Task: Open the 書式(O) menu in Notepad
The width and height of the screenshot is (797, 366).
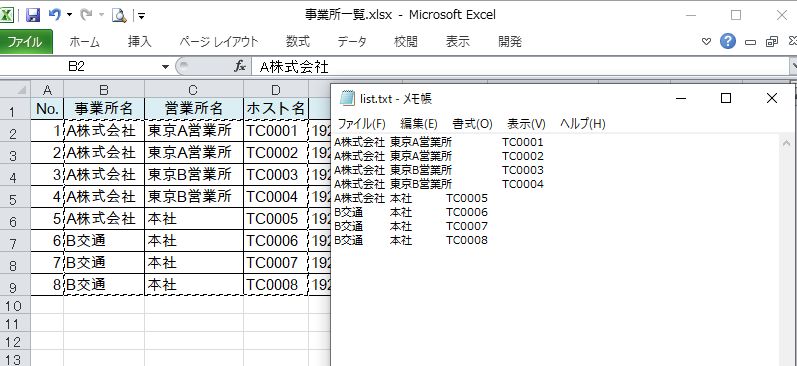Action: (x=473, y=124)
